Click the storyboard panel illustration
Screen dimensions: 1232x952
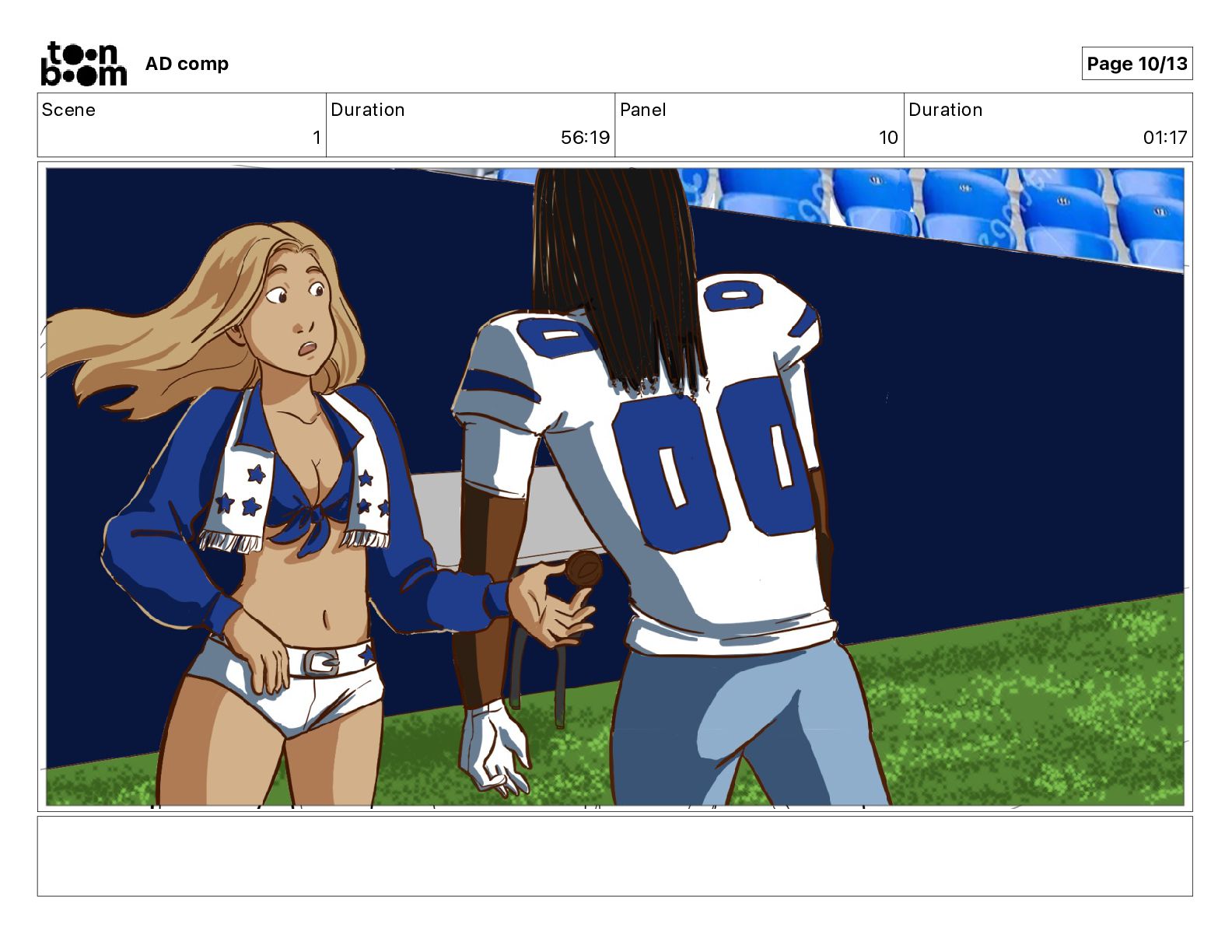(614, 487)
